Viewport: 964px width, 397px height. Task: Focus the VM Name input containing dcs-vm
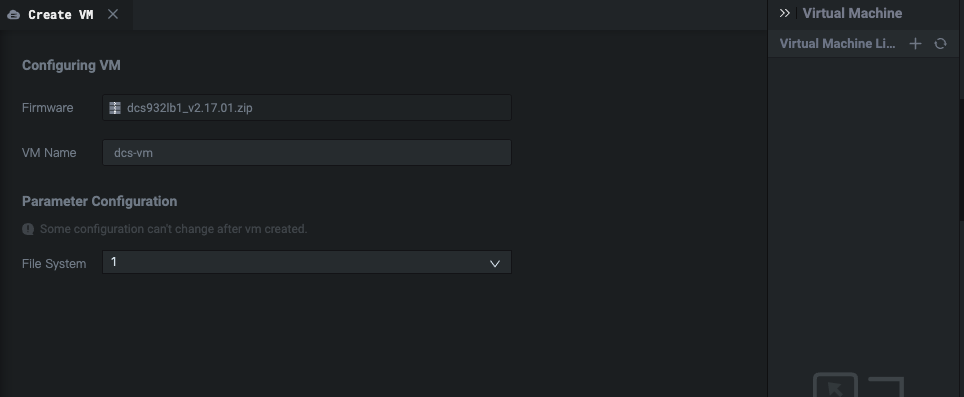(307, 152)
